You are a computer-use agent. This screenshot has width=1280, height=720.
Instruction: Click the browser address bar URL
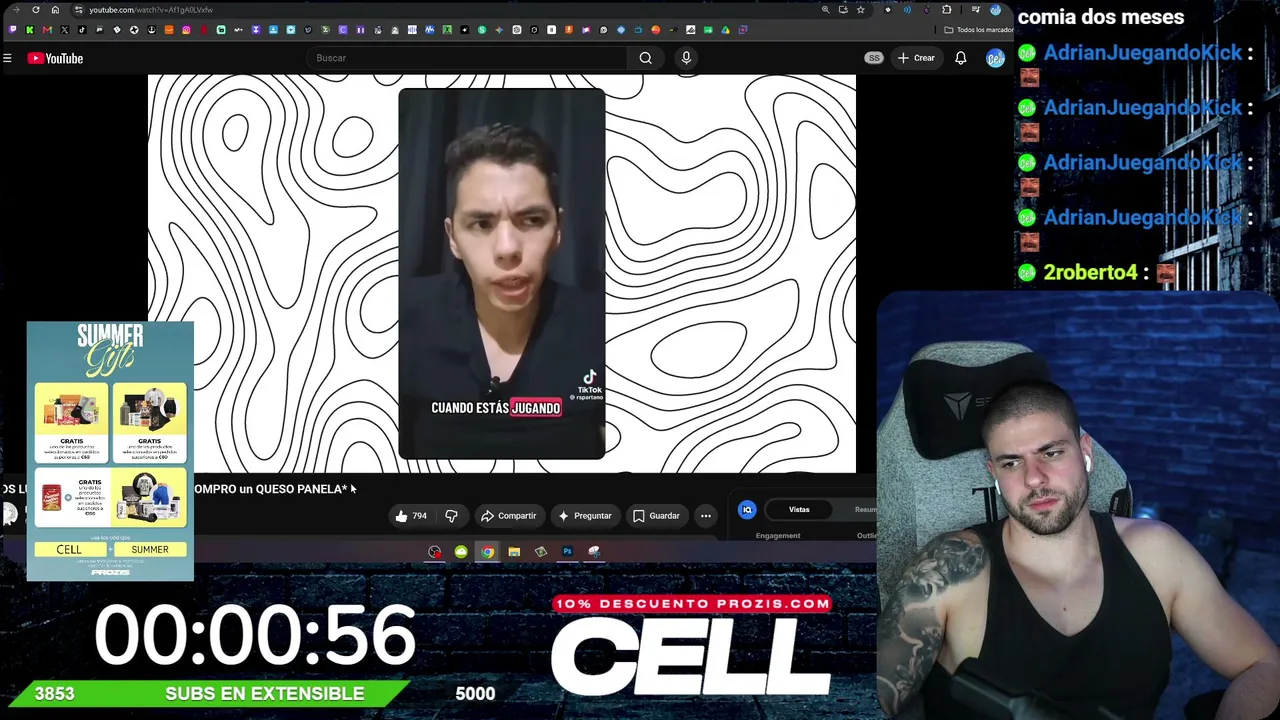[x=150, y=10]
